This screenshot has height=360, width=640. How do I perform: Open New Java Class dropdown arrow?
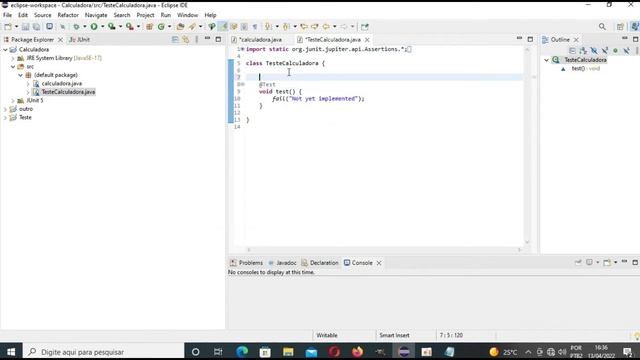click(x=169, y=27)
